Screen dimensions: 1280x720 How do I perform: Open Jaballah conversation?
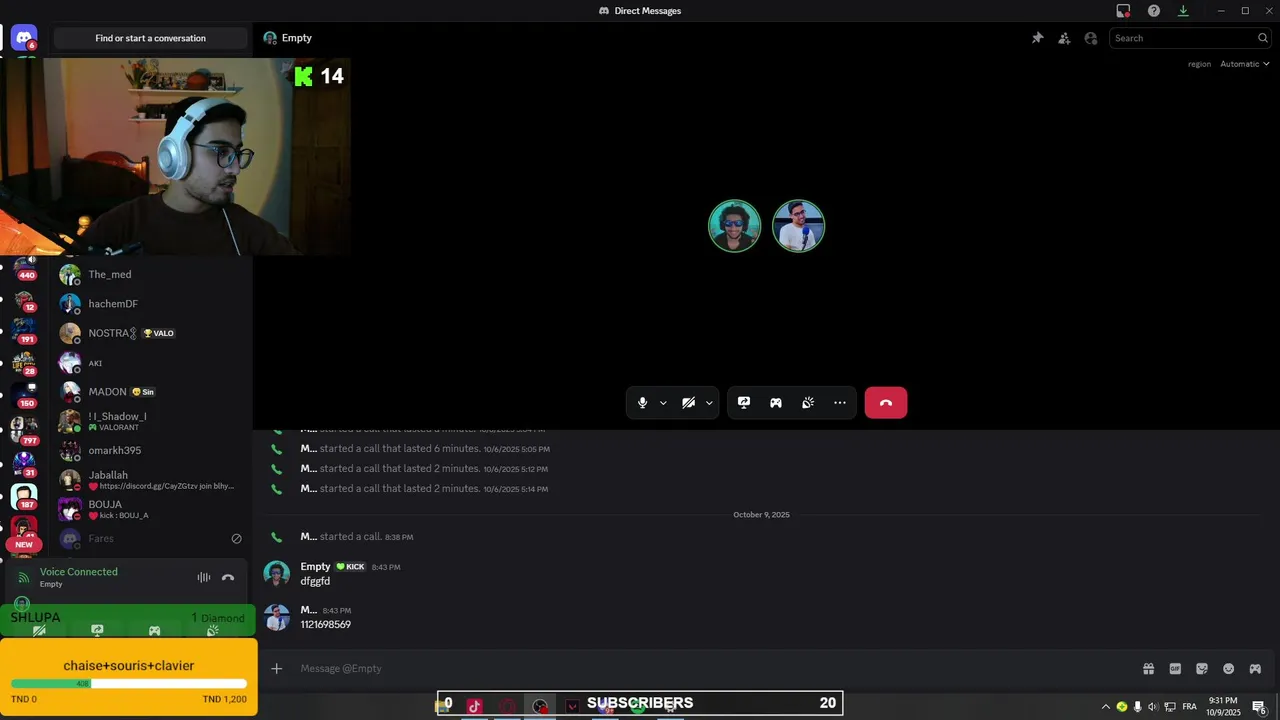pos(150,480)
